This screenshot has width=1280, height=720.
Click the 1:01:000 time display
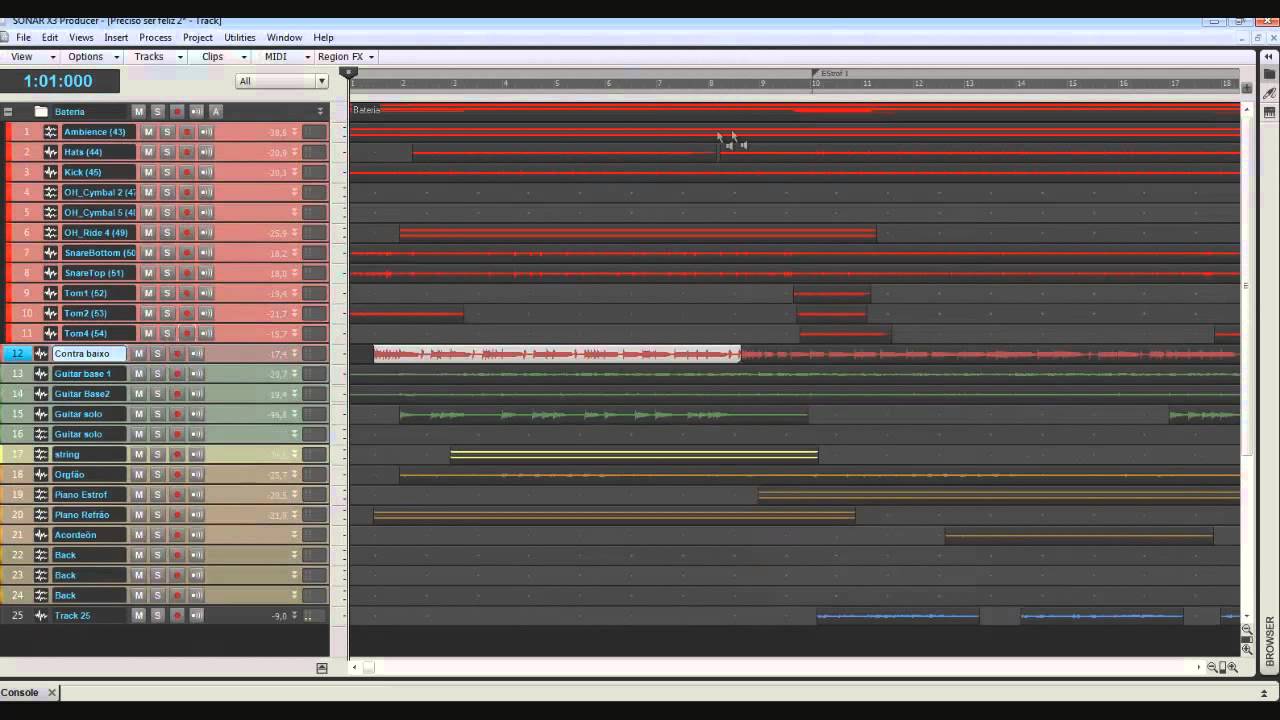tap(58, 81)
